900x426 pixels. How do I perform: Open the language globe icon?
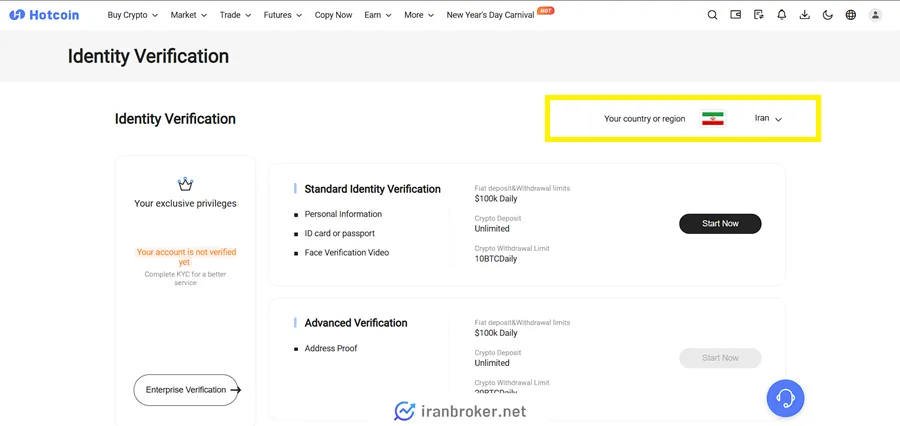point(851,15)
